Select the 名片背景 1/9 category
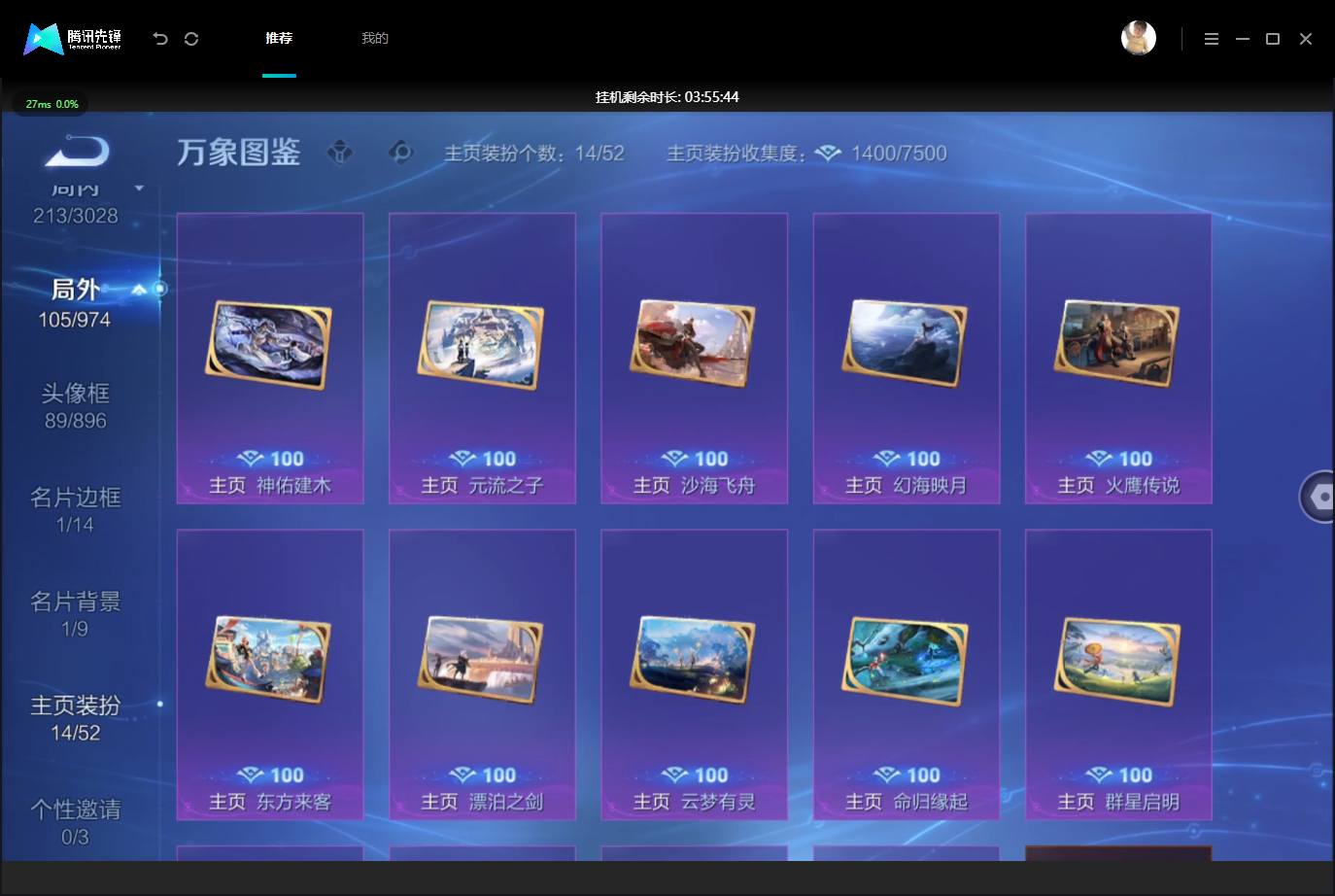The image size is (1335, 896). coord(75,614)
